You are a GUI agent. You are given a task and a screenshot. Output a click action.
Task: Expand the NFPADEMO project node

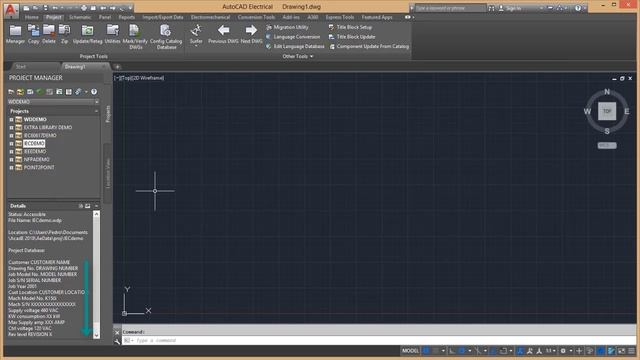click(11, 160)
